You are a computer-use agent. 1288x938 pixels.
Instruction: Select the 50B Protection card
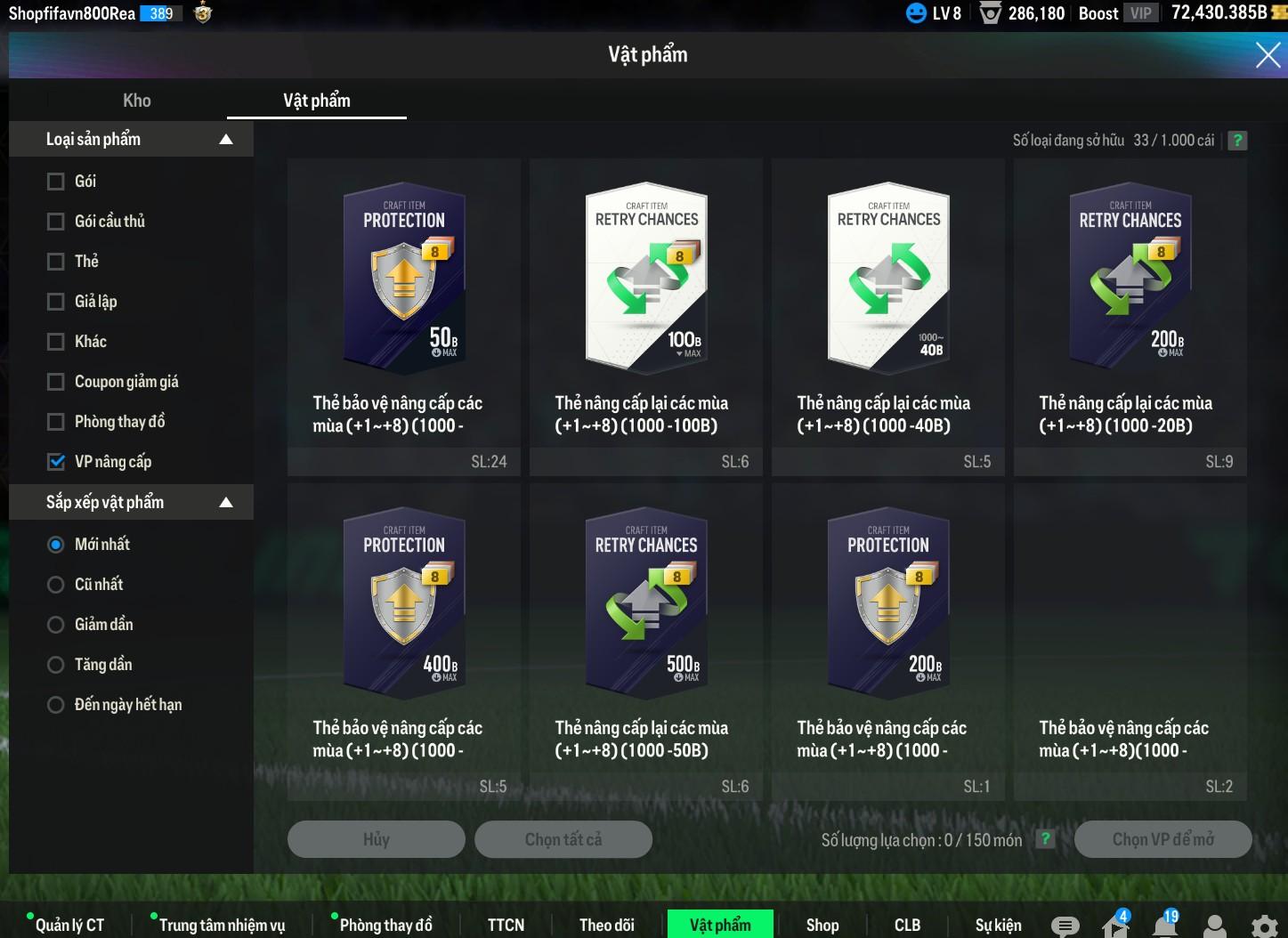(404, 280)
